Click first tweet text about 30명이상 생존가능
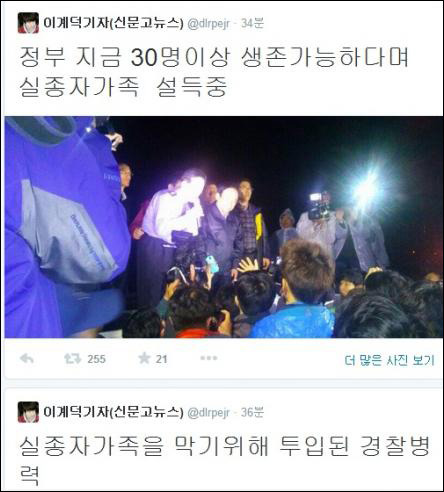444x492 pixels. 213,72
